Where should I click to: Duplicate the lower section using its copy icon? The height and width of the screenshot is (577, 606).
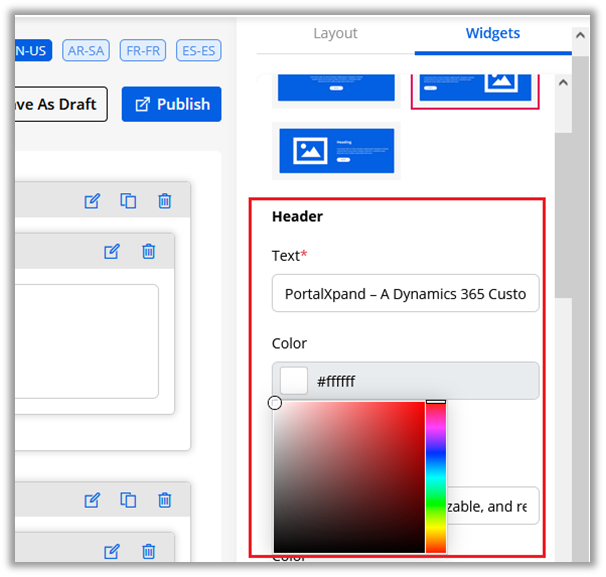128,500
